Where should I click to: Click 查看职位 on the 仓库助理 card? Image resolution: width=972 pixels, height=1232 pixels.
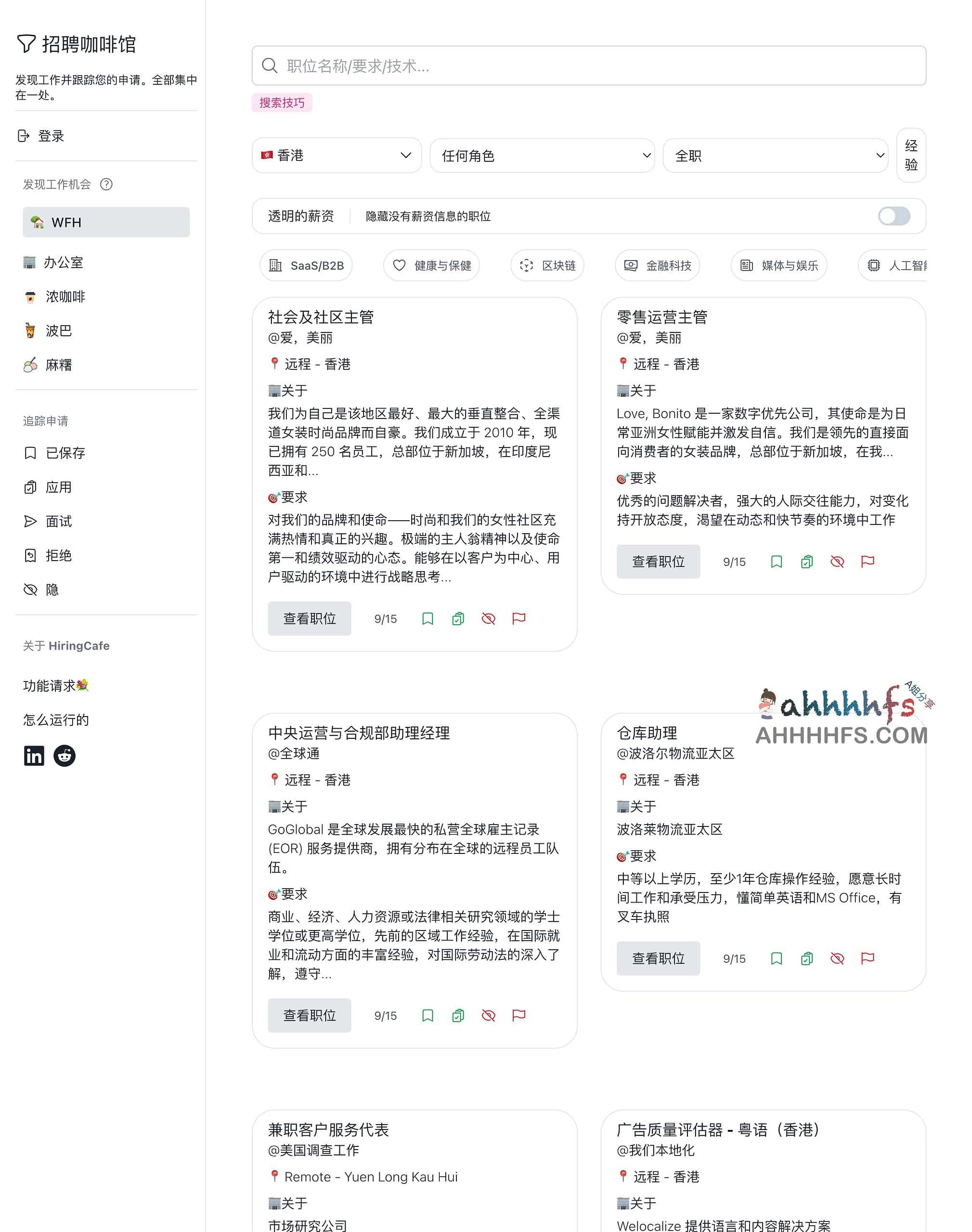[658, 958]
